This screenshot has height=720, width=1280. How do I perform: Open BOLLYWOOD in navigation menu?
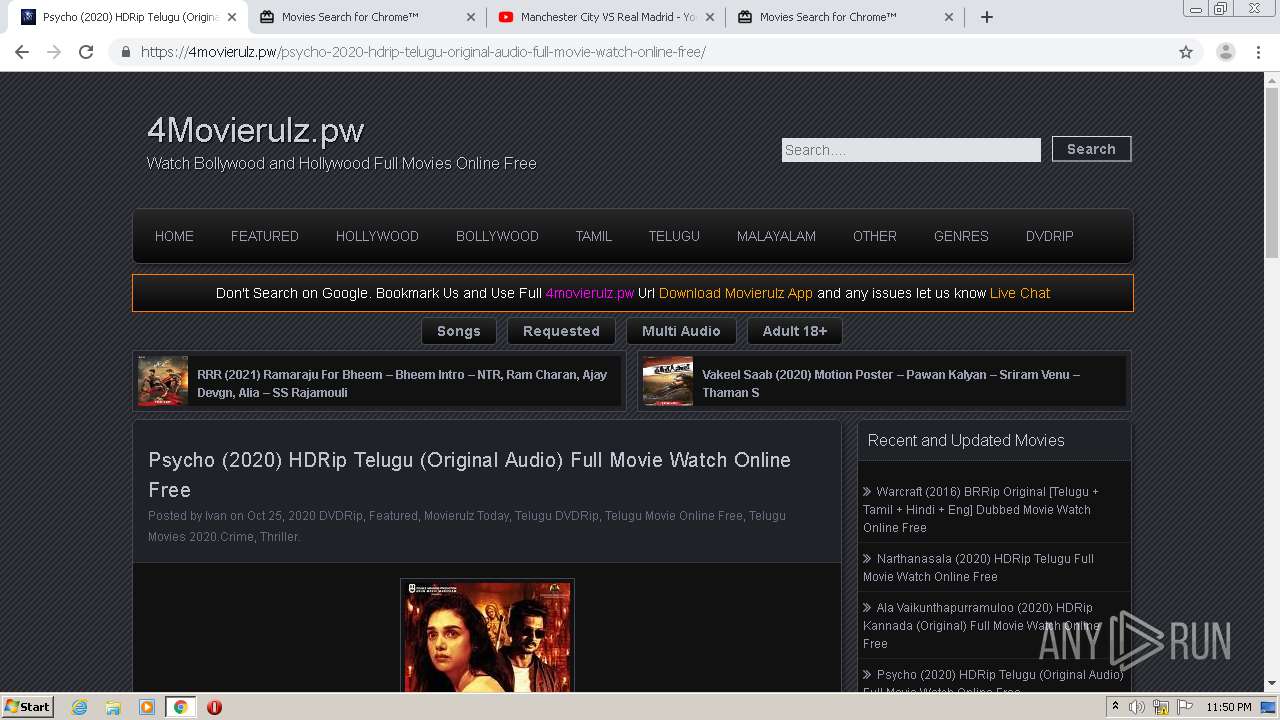[x=497, y=236]
